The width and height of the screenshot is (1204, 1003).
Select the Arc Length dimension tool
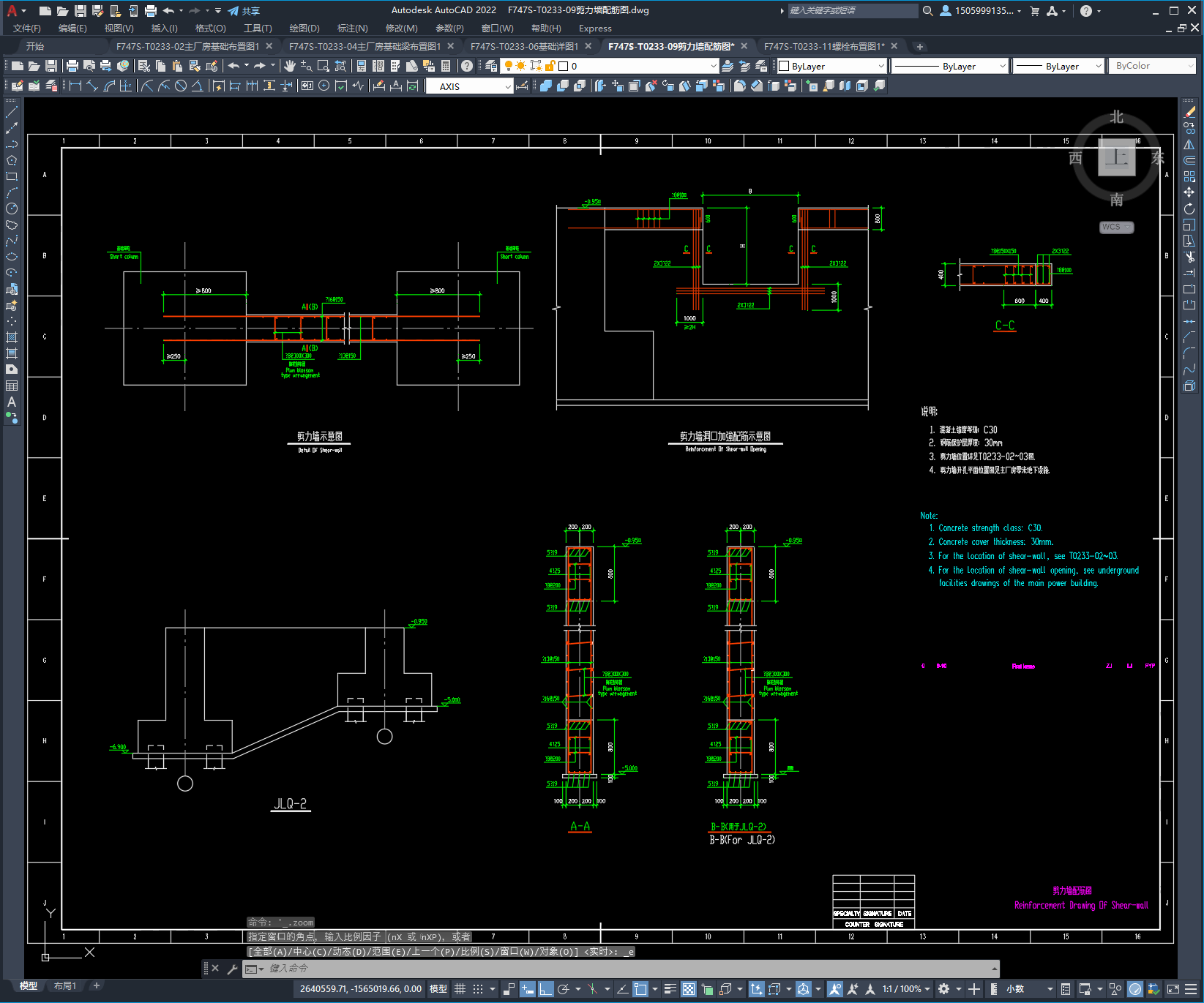(x=109, y=86)
